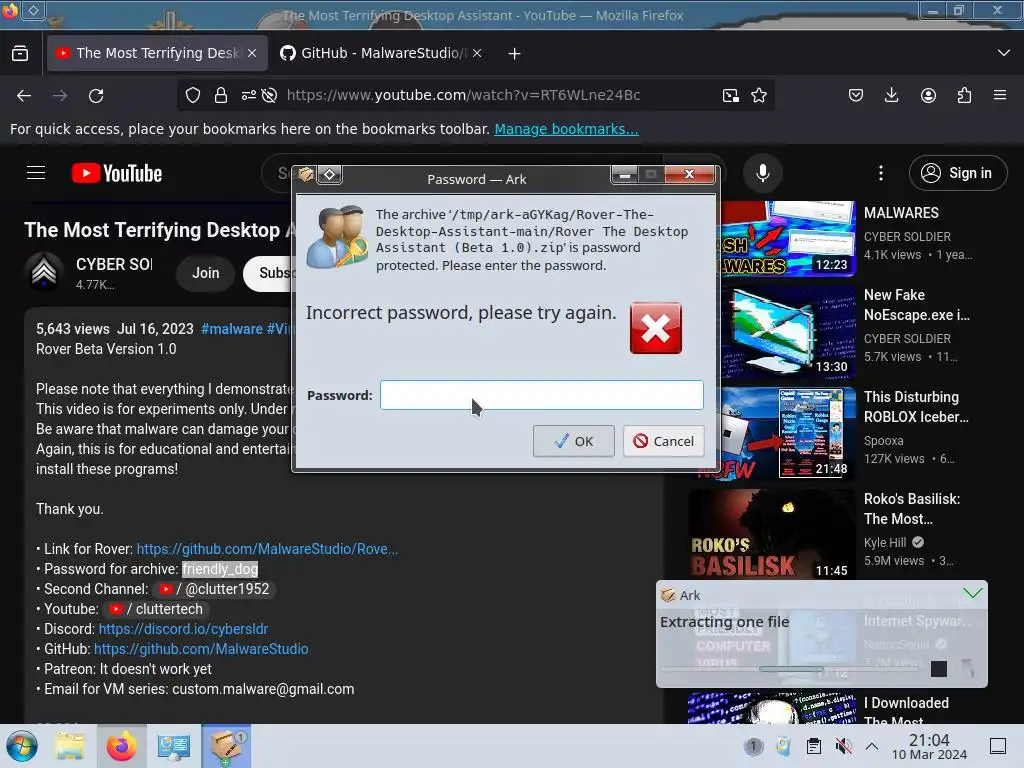This screenshot has width=1024, height=768.
Task: Open New Fake NoEscape.exe video thumbnail
Action: coord(788,332)
